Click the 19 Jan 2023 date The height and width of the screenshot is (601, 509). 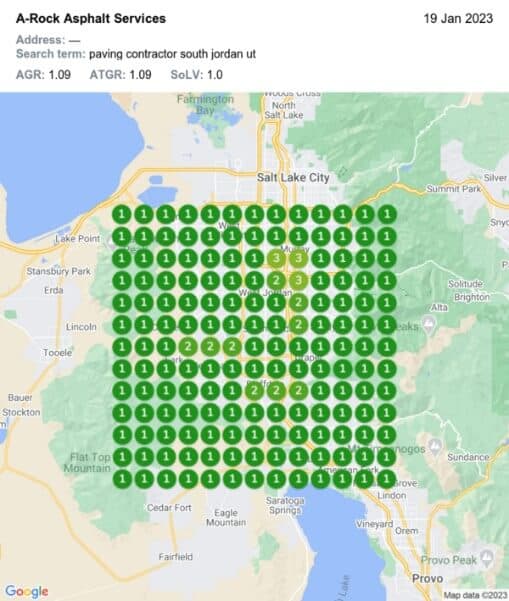click(x=458, y=18)
